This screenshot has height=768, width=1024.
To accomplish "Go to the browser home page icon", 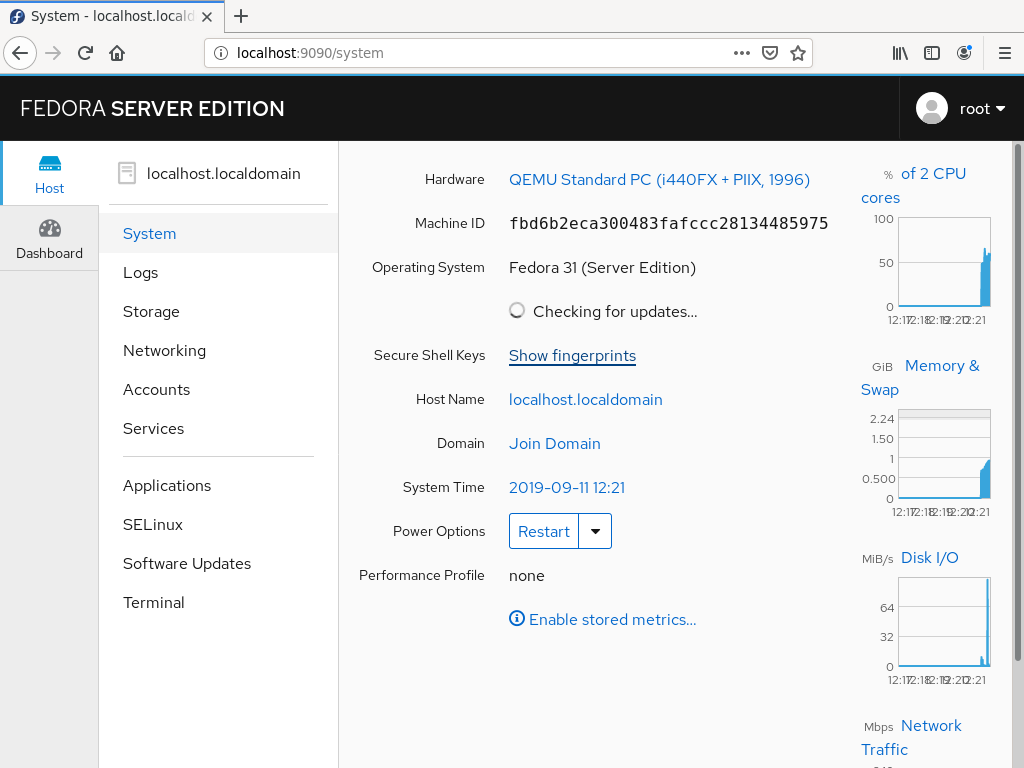I will point(117,53).
